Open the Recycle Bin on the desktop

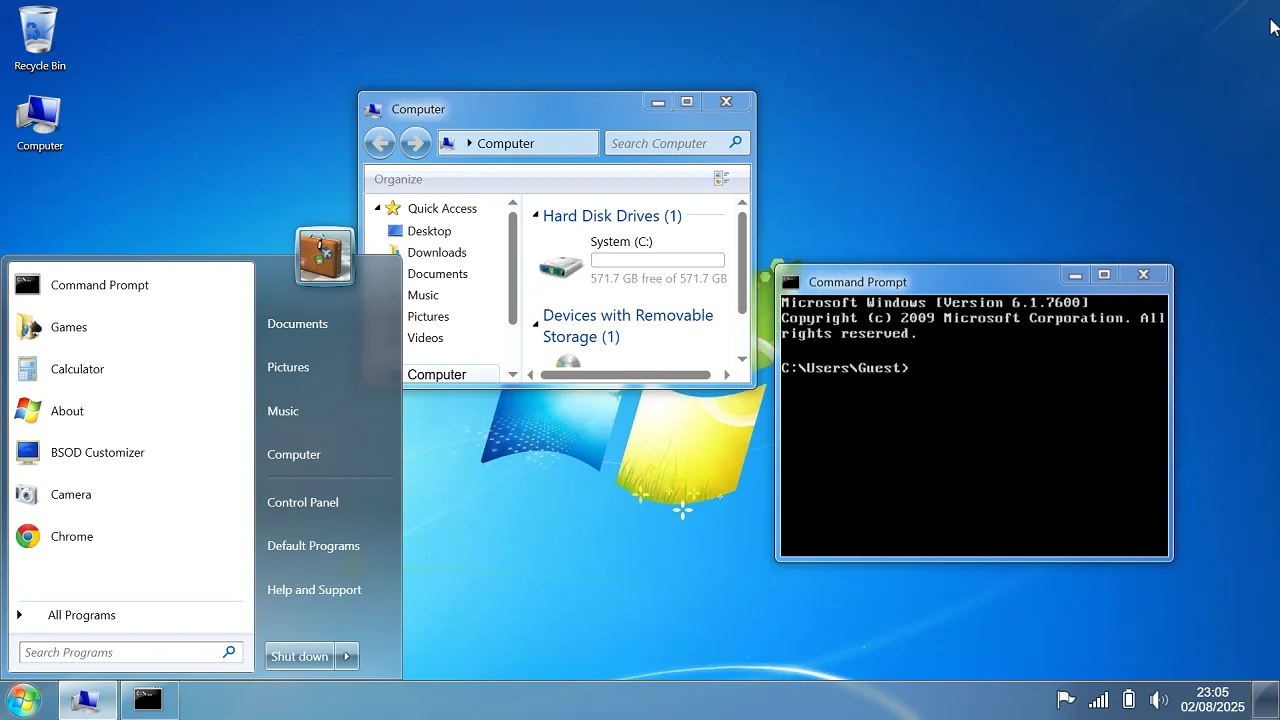pyautogui.click(x=38, y=33)
